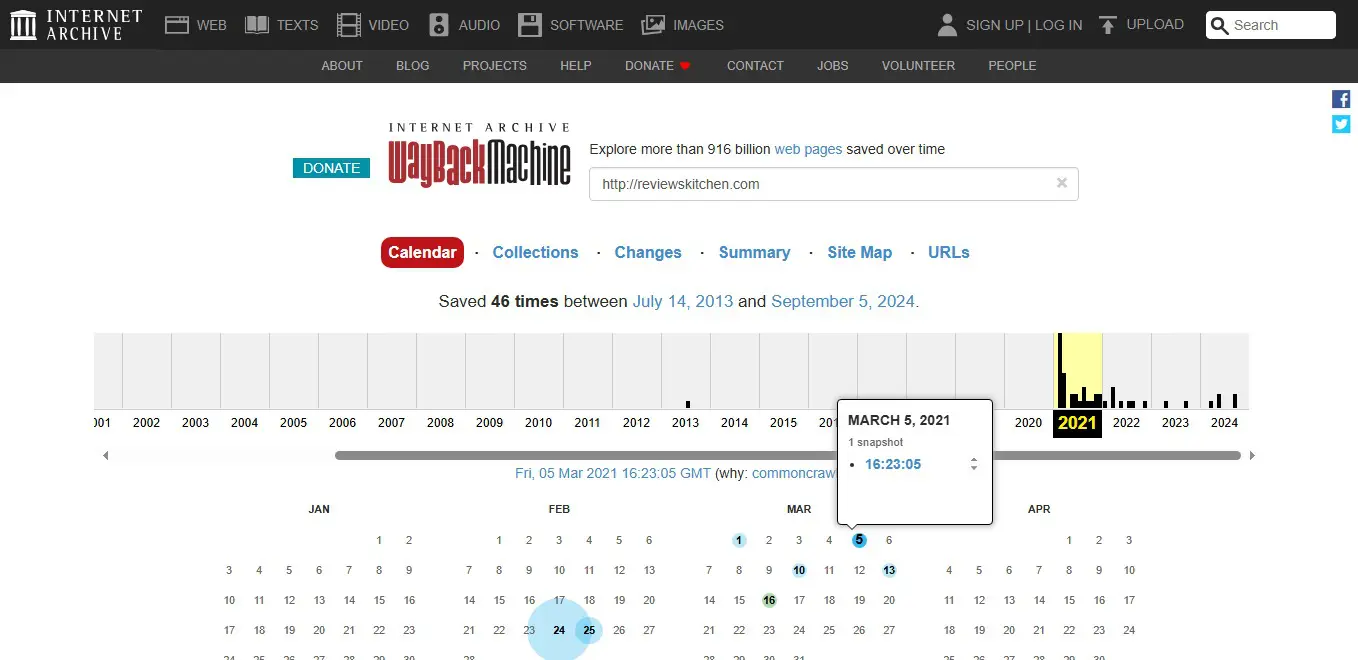1358x660 pixels.
Task: Click the Sign Up | Log In link
Action: point(1024,25)
